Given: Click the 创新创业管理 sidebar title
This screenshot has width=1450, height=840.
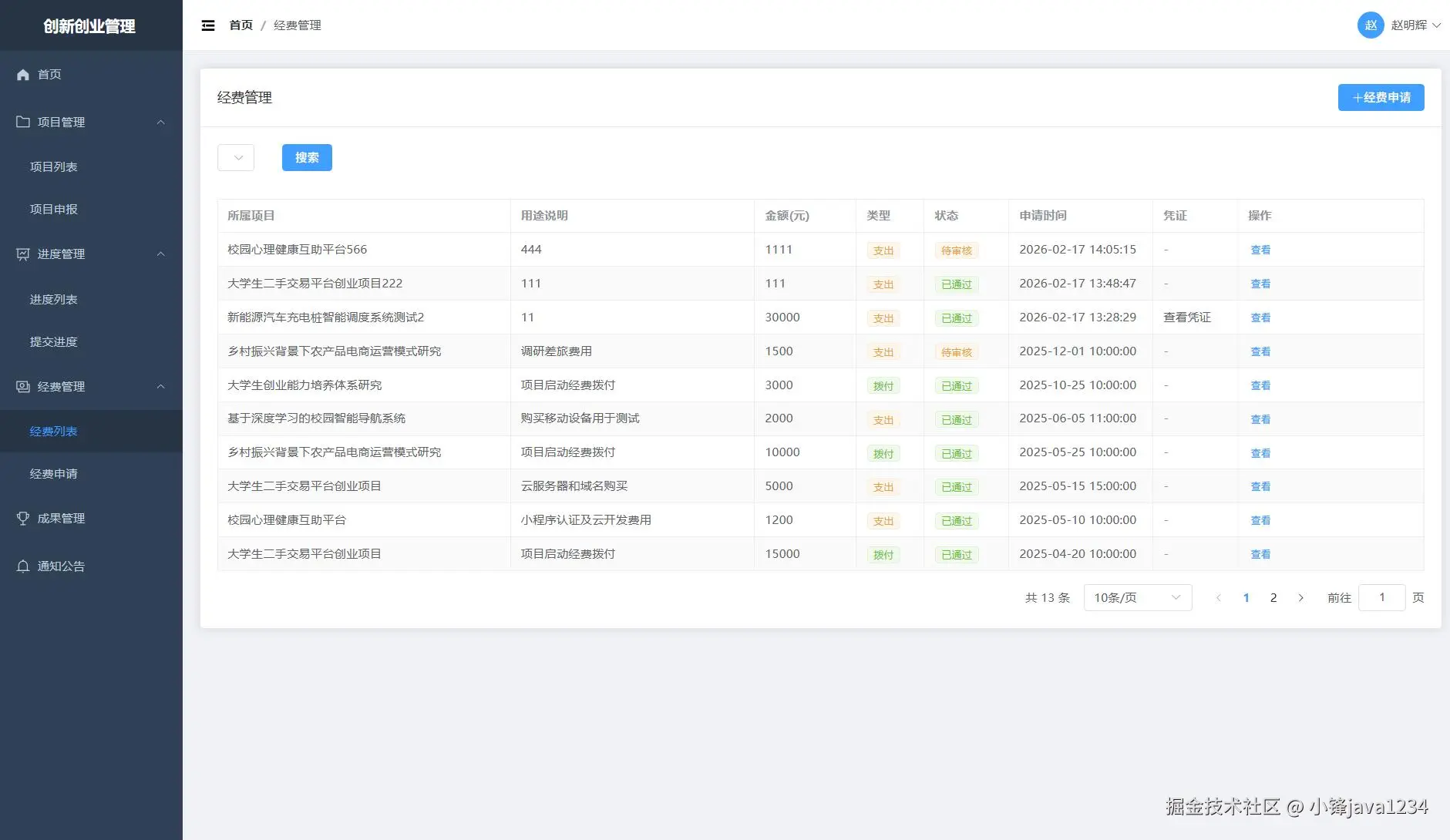Looking at the screenshot, I should pos(89,26).
